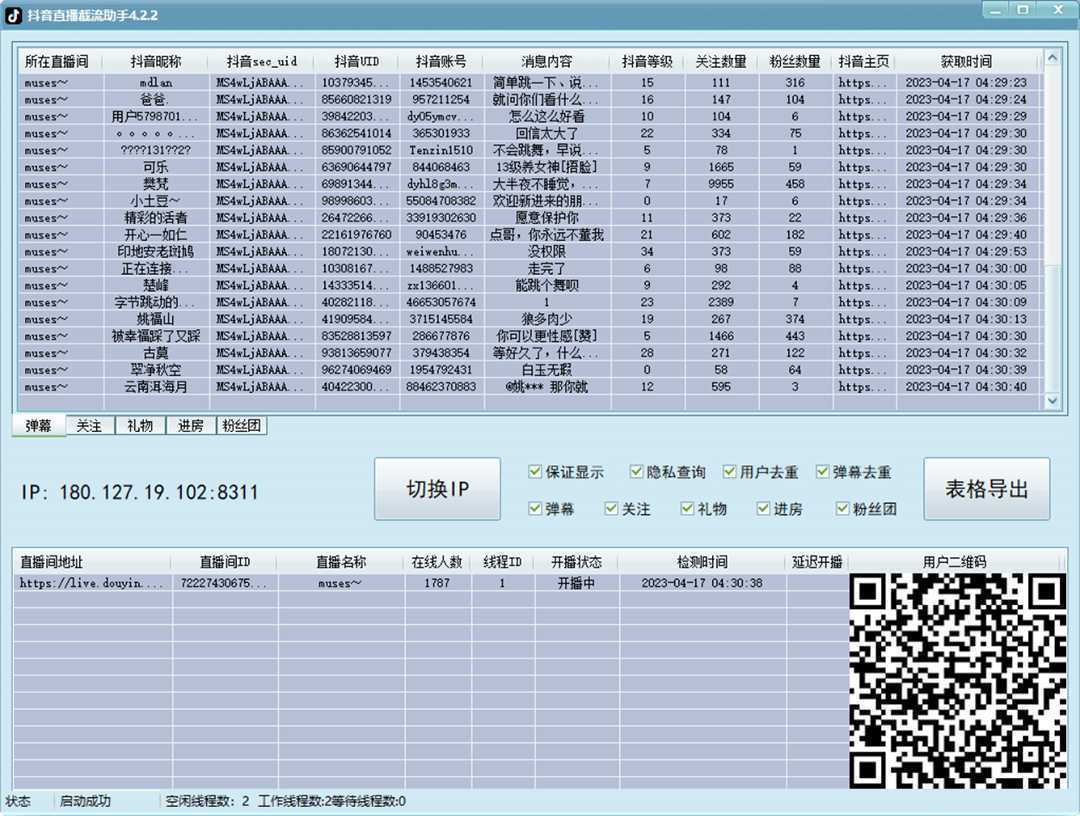Toggle the 弹幕去重 checkbox
Screen dimensions: 1080x816
click(822, 471)
